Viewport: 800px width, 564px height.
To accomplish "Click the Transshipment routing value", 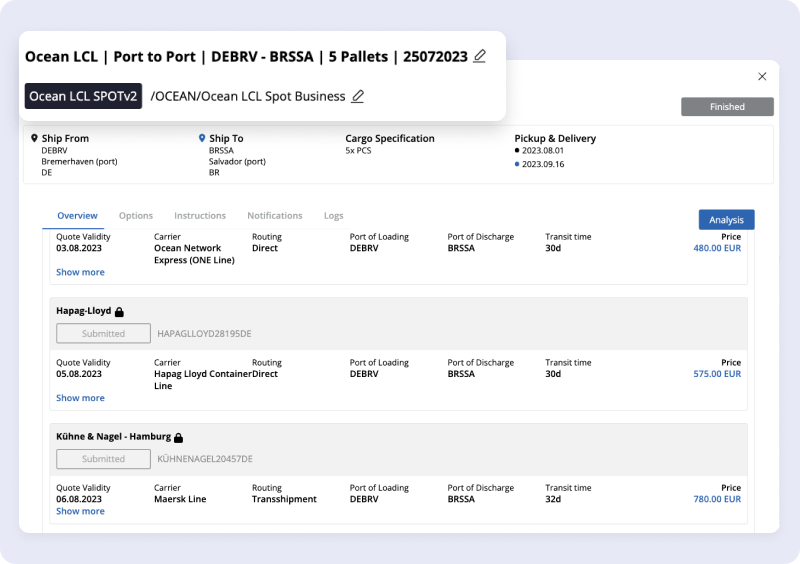I will click(284, 499).
